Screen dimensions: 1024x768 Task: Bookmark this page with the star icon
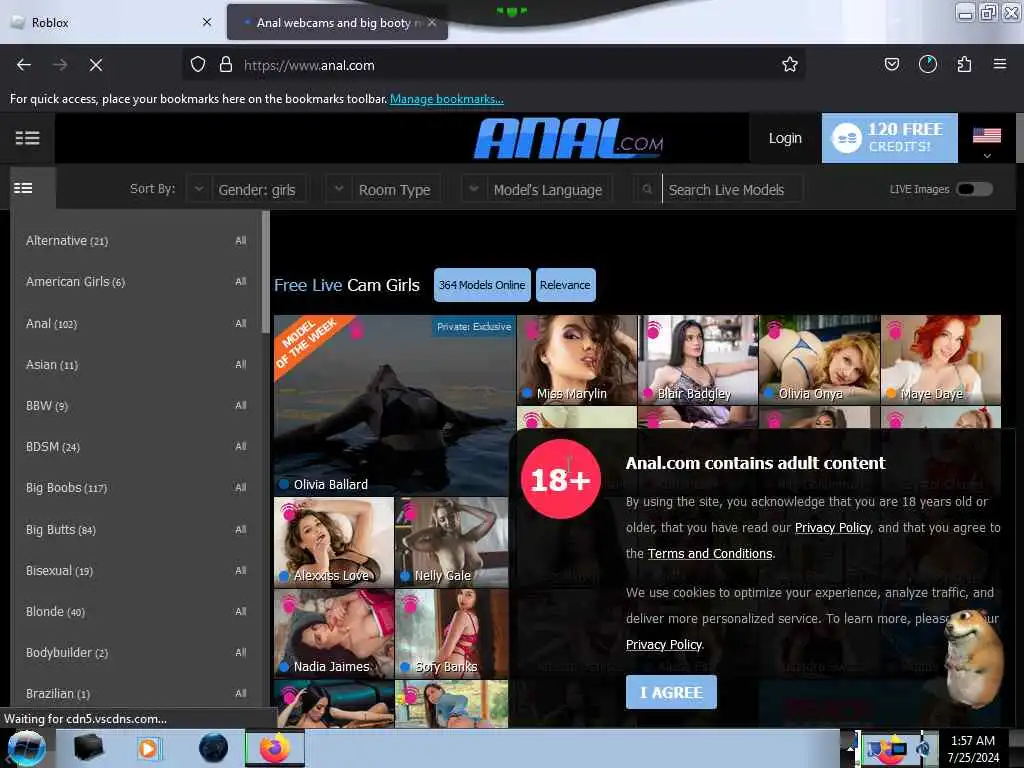(x=790, y=65)
